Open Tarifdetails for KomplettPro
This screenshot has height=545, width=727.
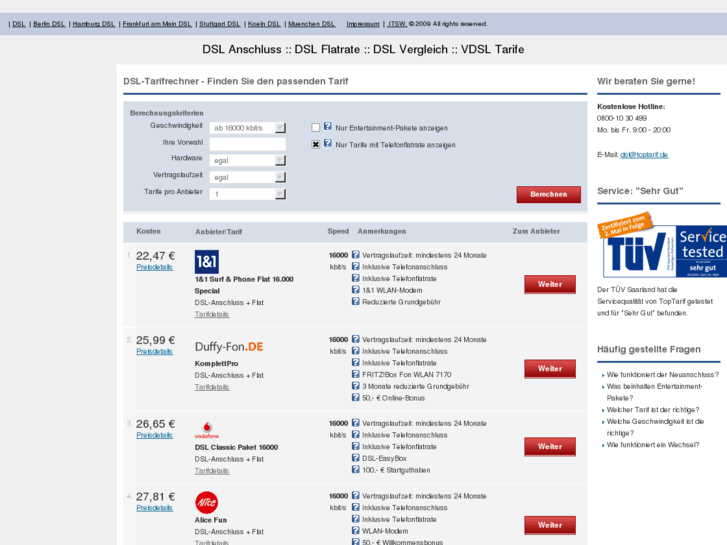pyautogui.click(x=212, y=387)
